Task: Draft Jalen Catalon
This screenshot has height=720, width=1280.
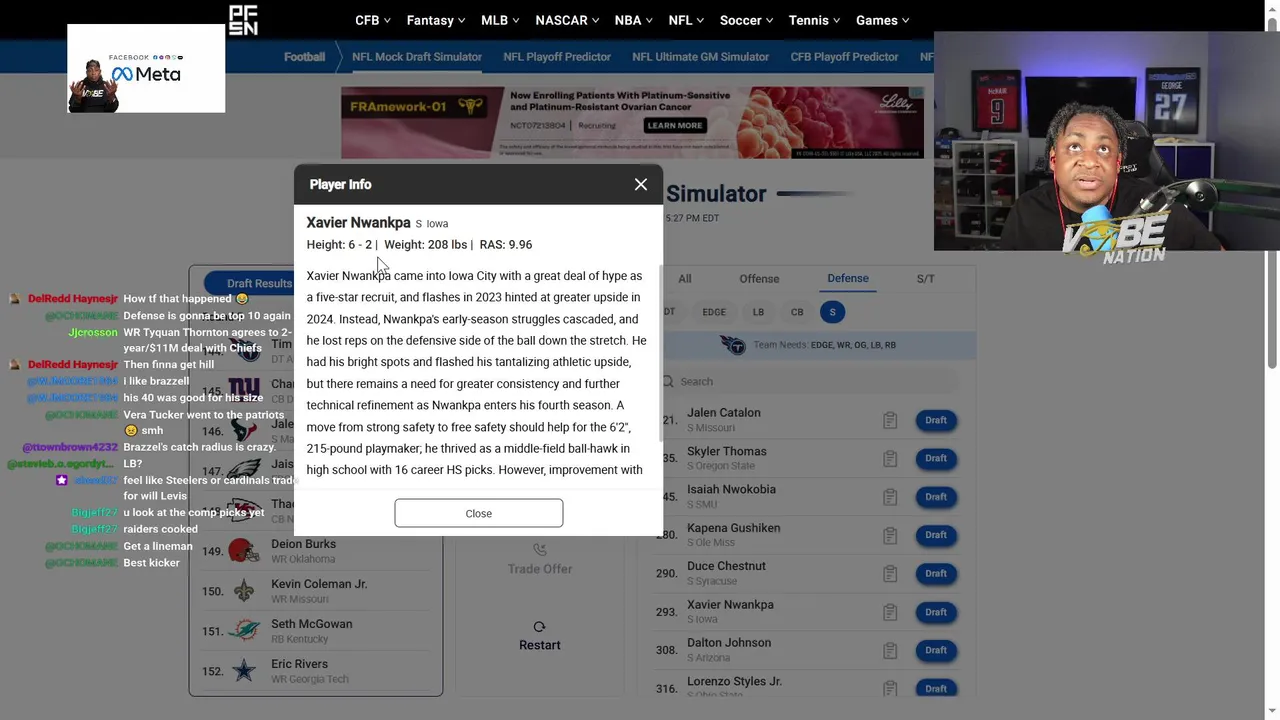Action: click(936, 420)
